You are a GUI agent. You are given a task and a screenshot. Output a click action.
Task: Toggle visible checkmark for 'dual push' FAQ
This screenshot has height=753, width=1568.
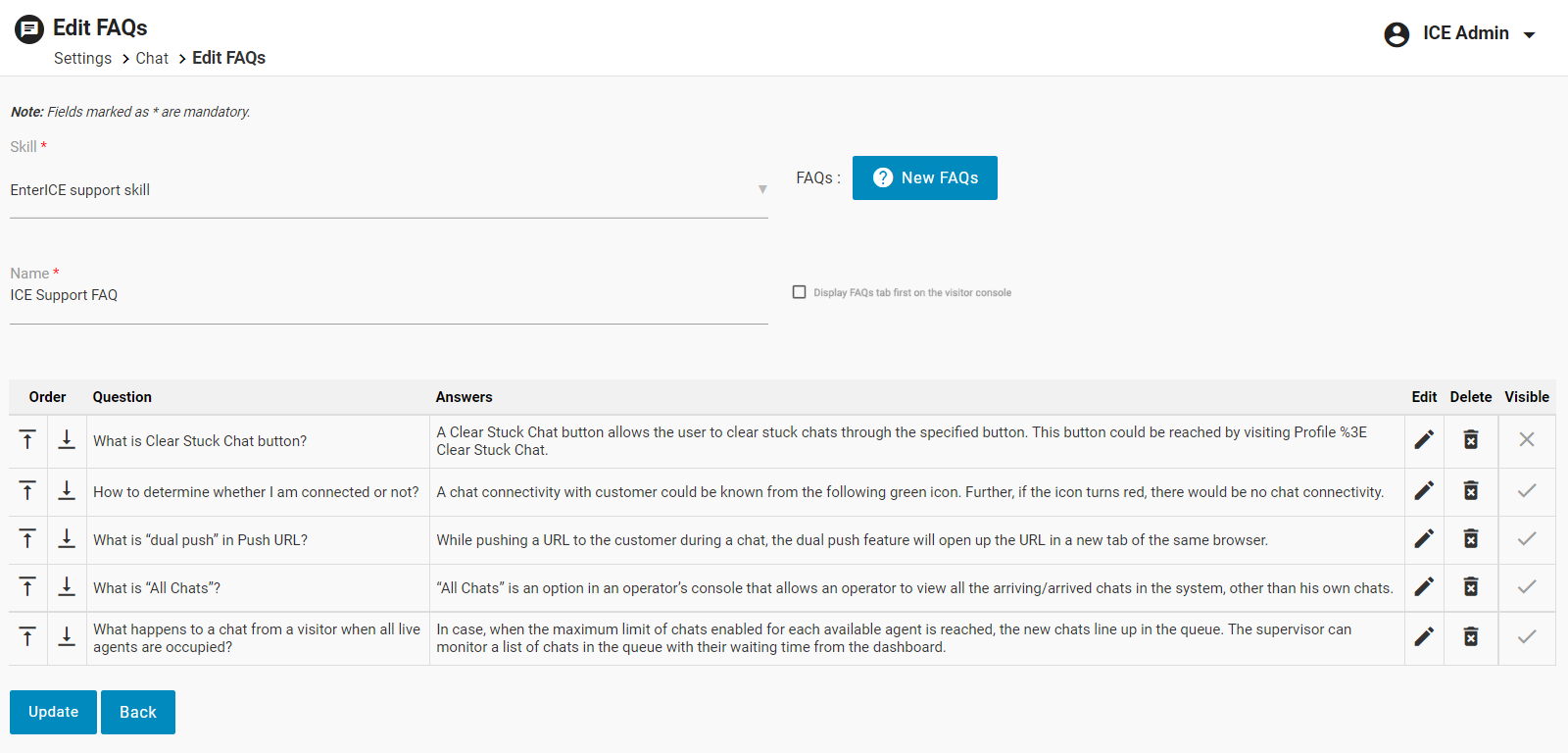pos(1527,539)
